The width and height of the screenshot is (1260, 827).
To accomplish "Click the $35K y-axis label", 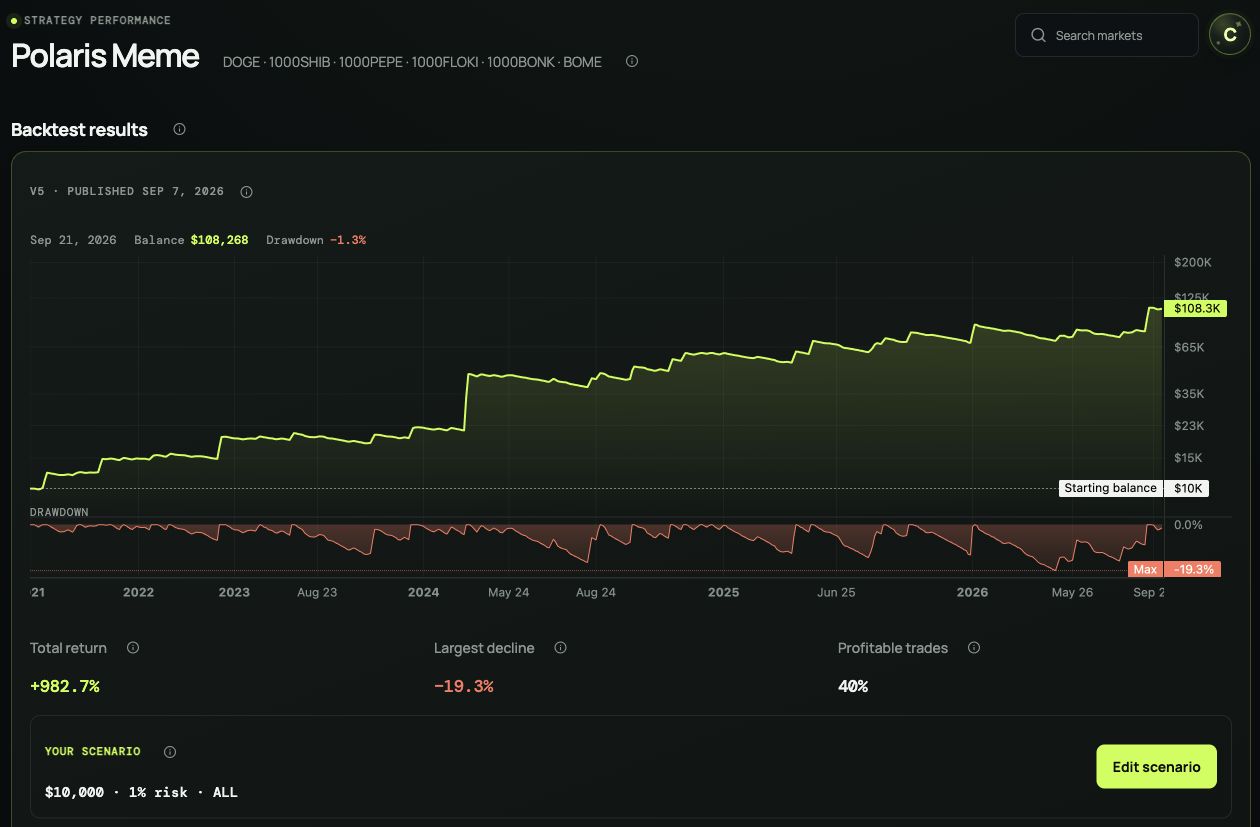I will click(1190, 394).
